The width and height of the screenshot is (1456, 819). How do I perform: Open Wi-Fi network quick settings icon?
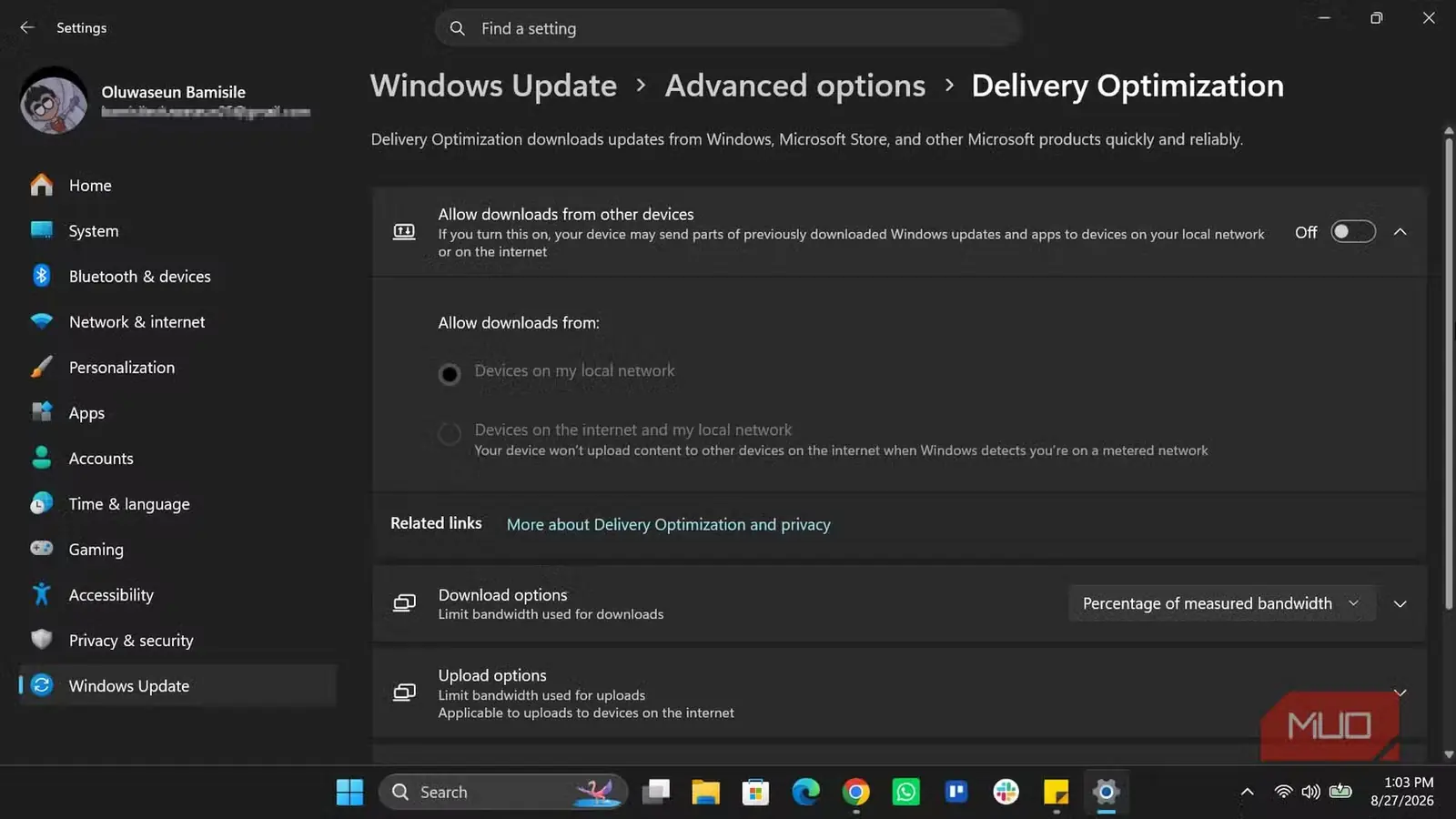[x=1283, y=792]
